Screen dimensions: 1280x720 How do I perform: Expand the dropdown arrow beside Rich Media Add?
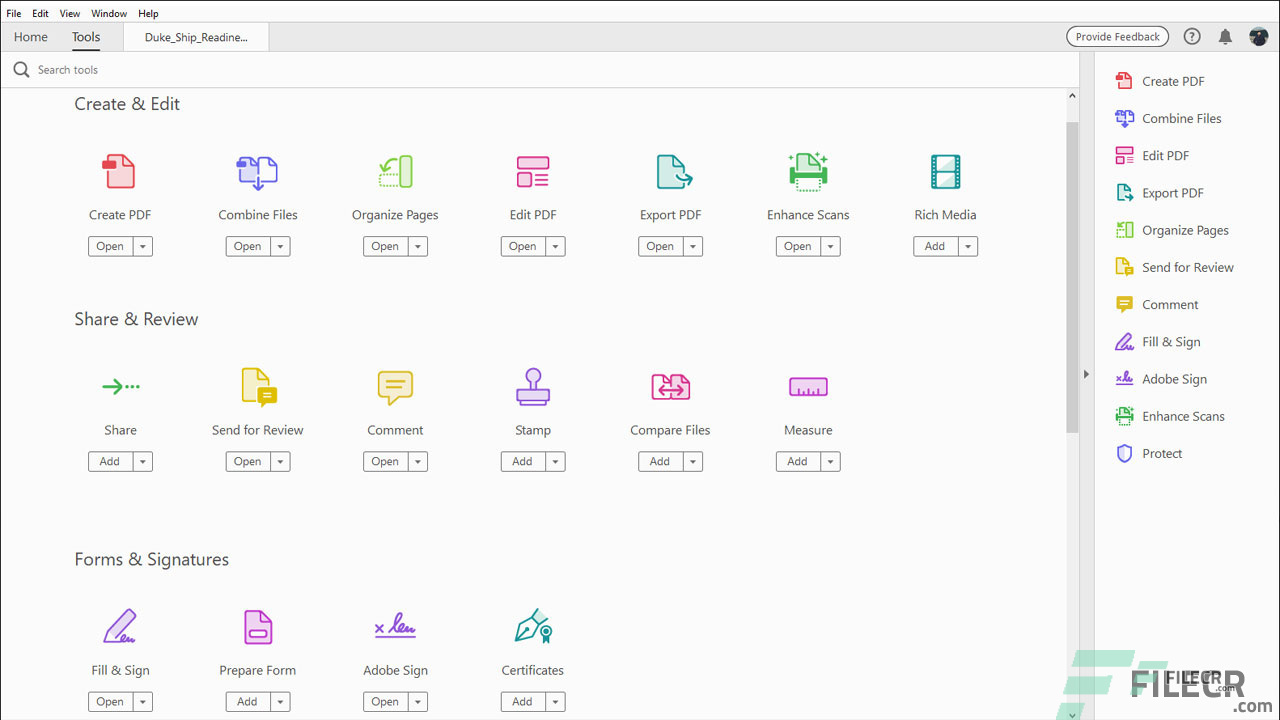click(968, 246)
